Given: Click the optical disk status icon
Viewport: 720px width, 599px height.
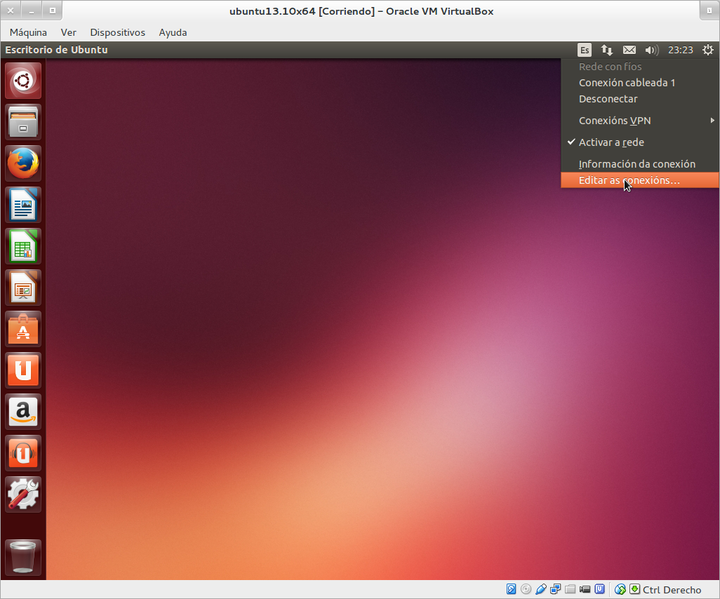Looking at the screenshot, I should pyautogui.click(x=526, y=589).
